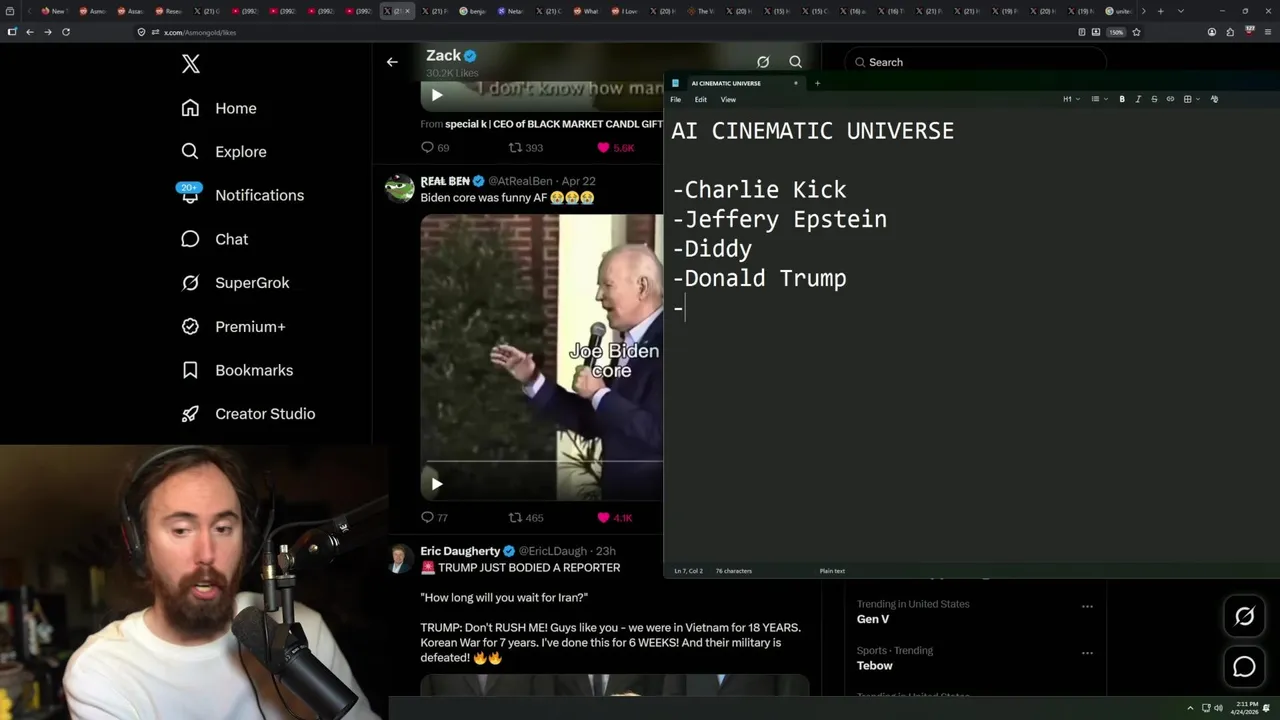Image resolution: width=1280 pixels, height=720 pixels.
Task: Add a new Notepad tab
Action: coord(817,83)
